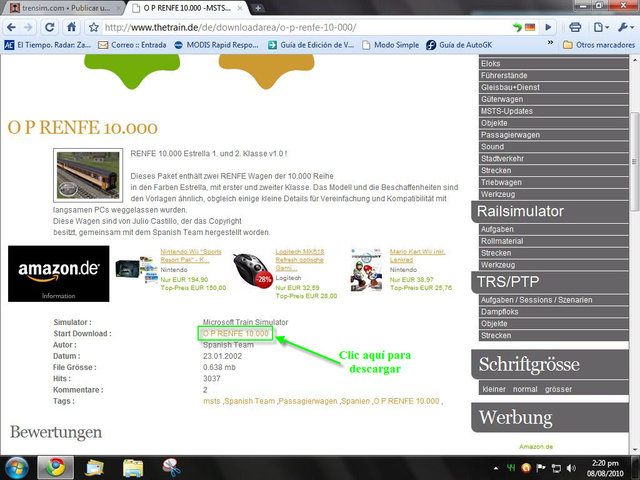
Task: Open the Snipping Tool taskbar icon
Action: pyautogui.click(x=171, y=467)
